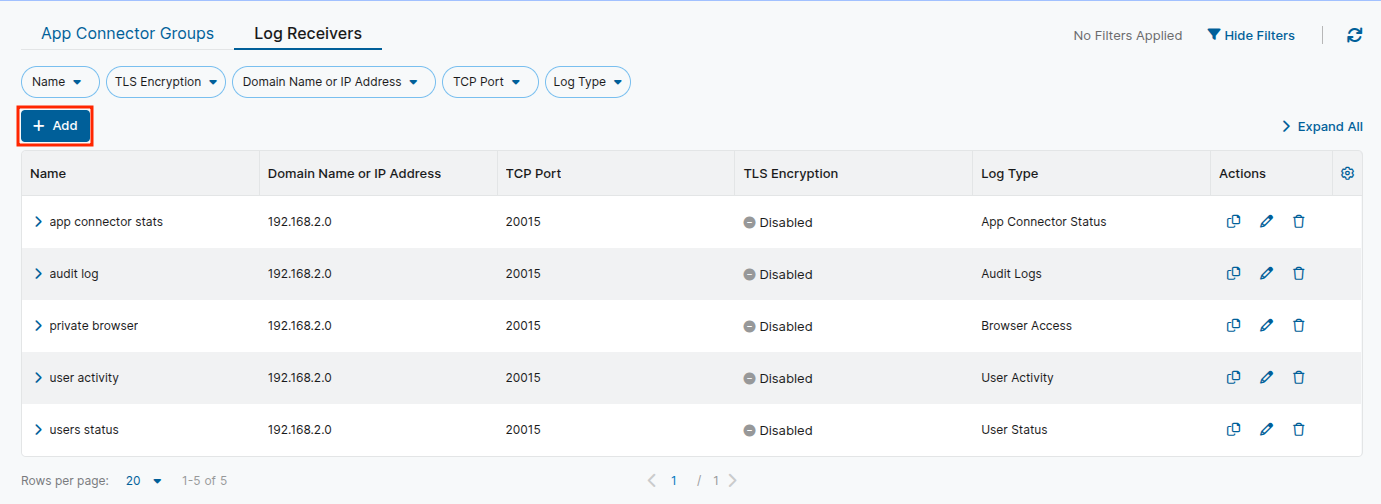
Task: Edit the audit log receiver
Action: tap(1266, 274)
